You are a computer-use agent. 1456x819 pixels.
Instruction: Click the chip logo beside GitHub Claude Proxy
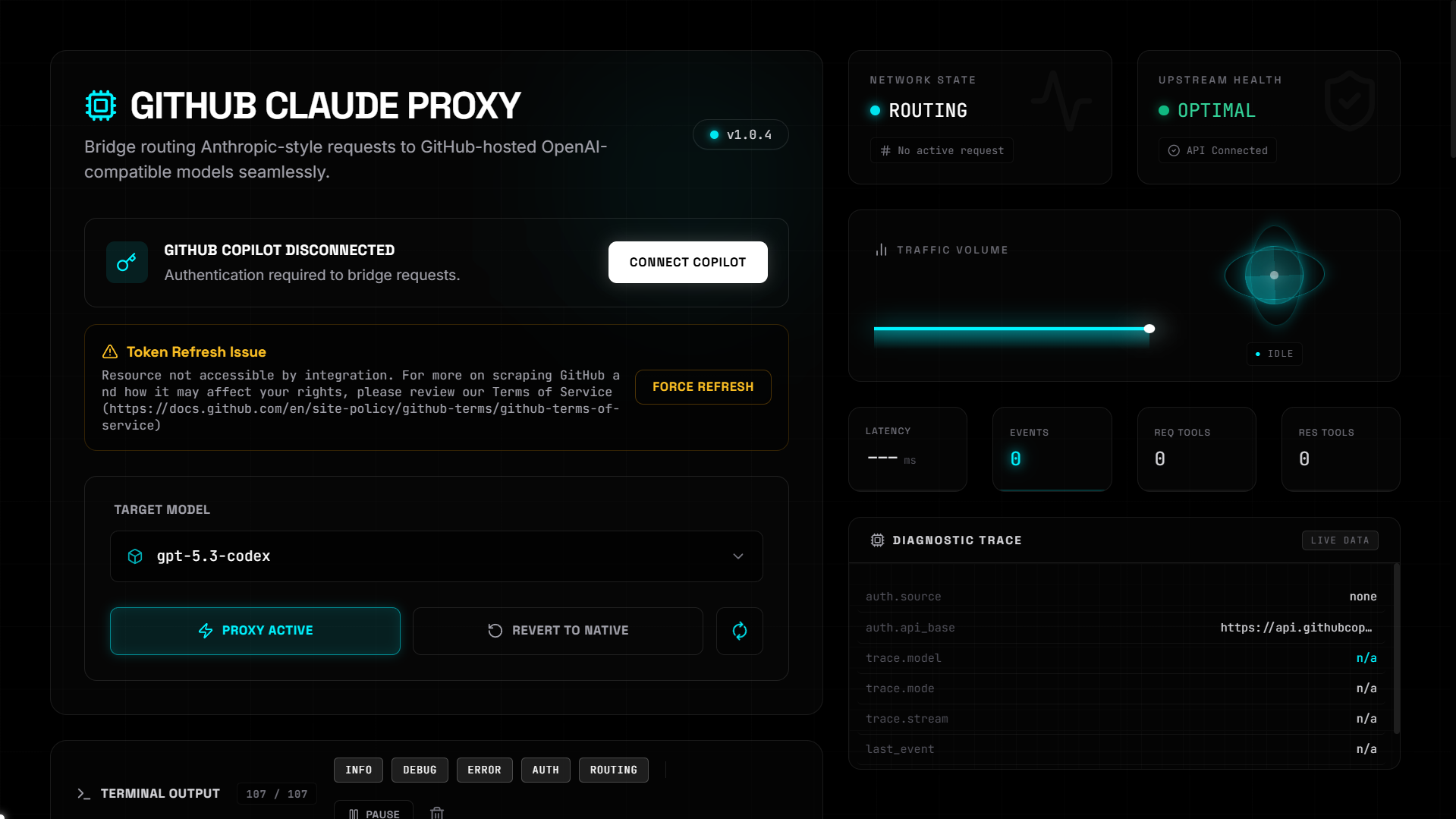(101, 106)
